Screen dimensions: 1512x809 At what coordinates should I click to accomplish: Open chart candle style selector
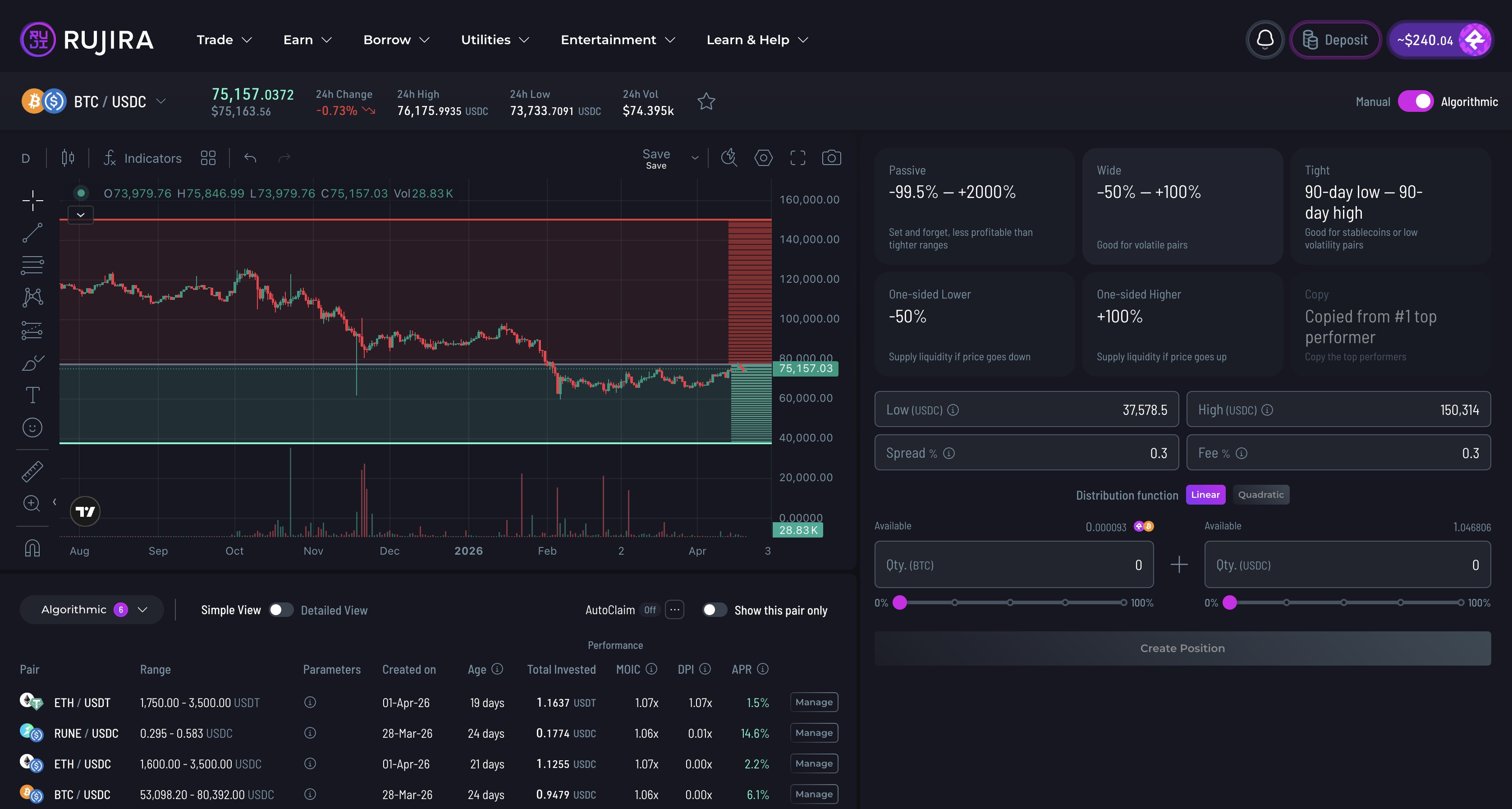[x=68, y=158]
